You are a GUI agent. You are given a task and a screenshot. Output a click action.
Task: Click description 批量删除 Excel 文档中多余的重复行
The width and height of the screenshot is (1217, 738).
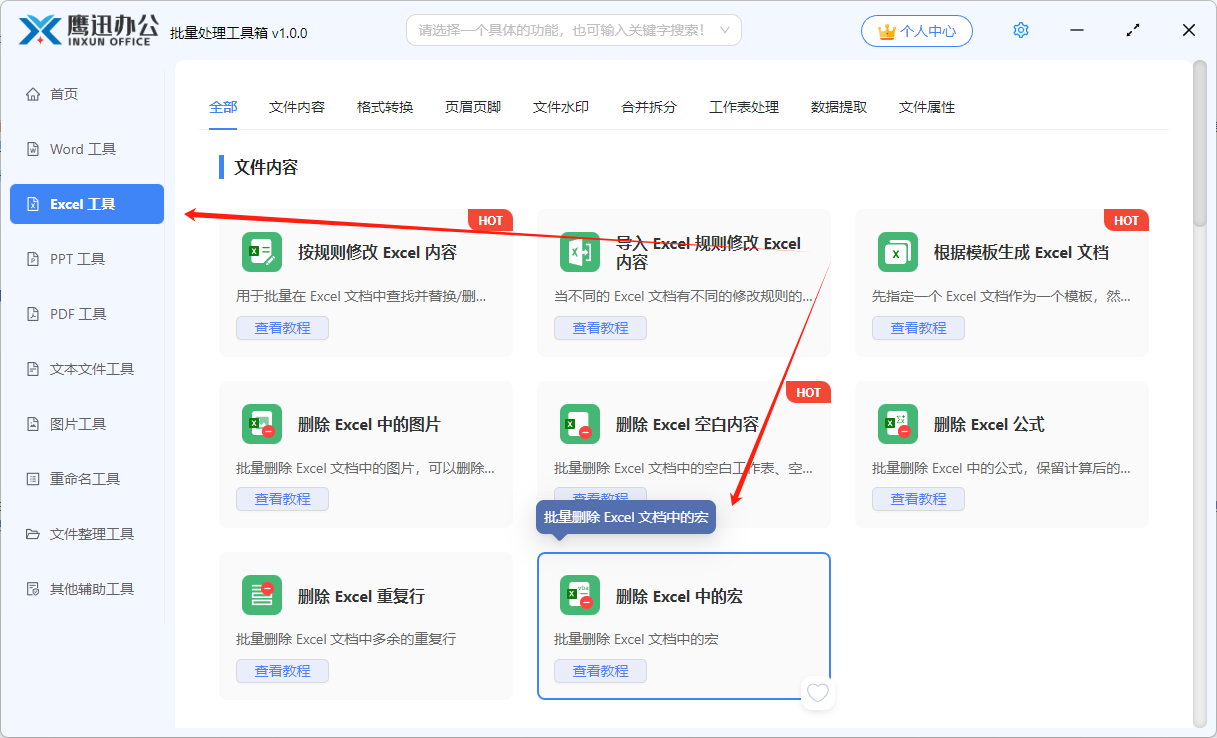click(x=346, y=639)
